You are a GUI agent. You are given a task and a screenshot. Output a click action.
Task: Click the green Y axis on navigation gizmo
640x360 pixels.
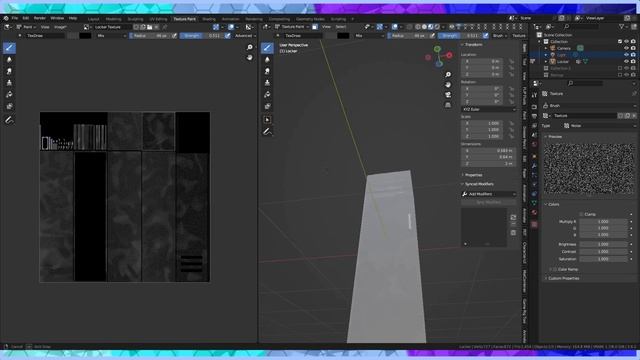(438, 49)
